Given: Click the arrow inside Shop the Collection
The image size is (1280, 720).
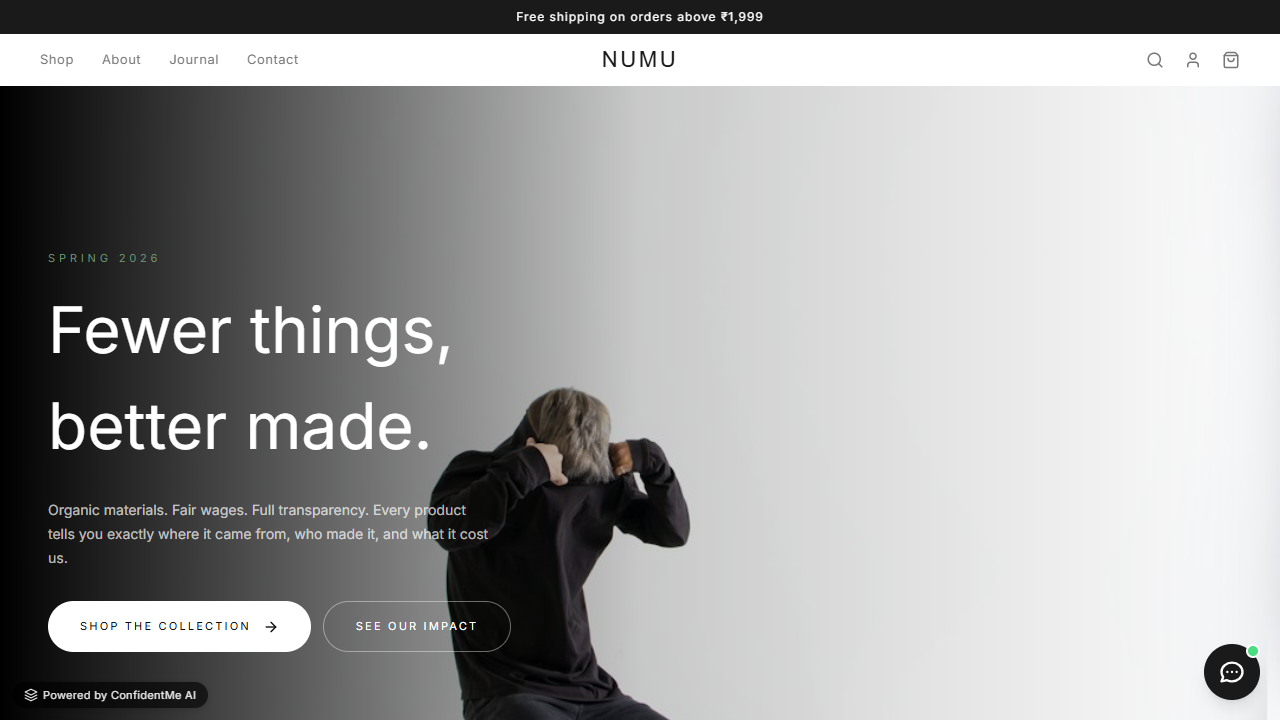Looking at the screenshot, I should coord(271,627).
